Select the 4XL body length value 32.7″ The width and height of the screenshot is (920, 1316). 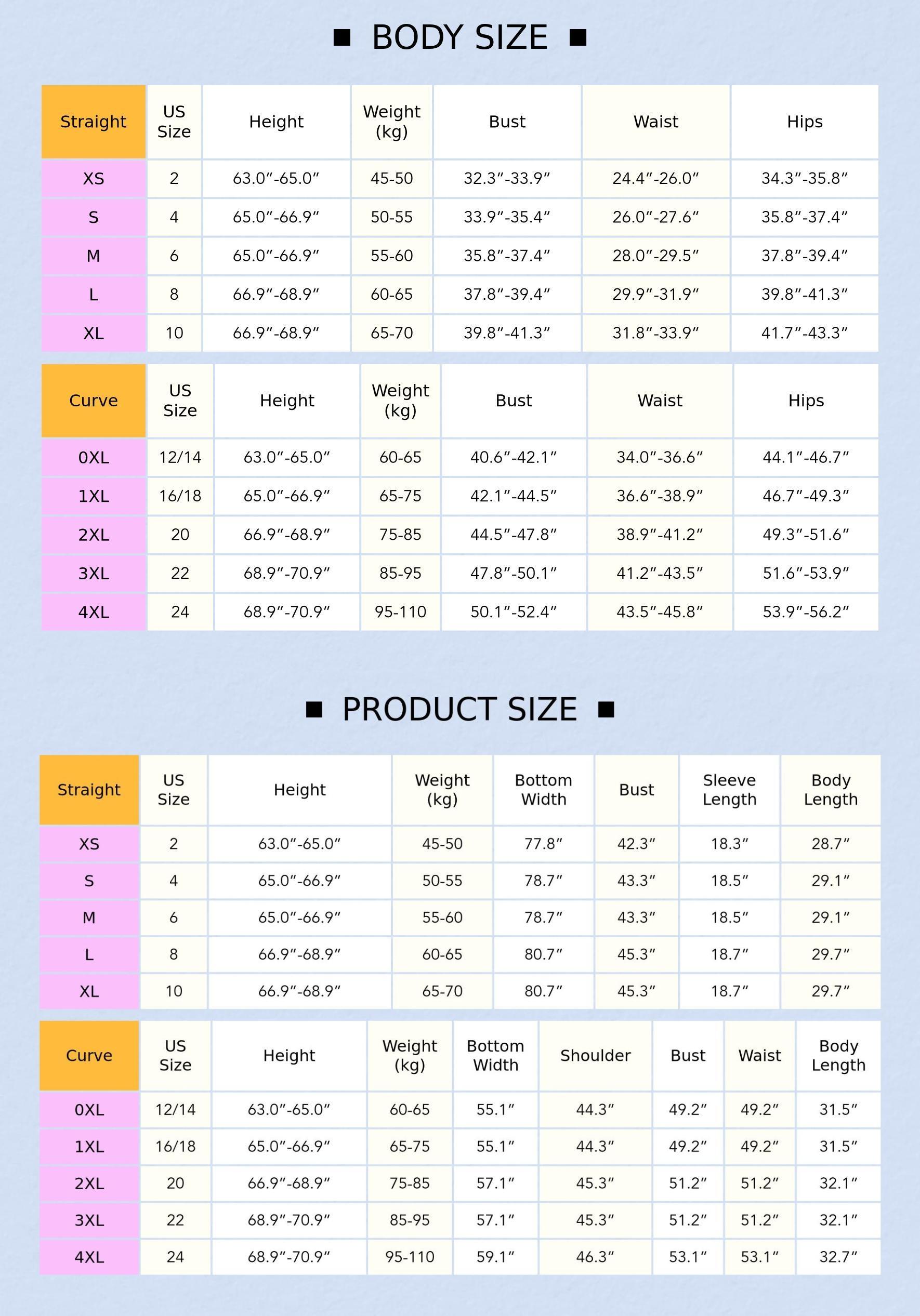coord(838,1257)
